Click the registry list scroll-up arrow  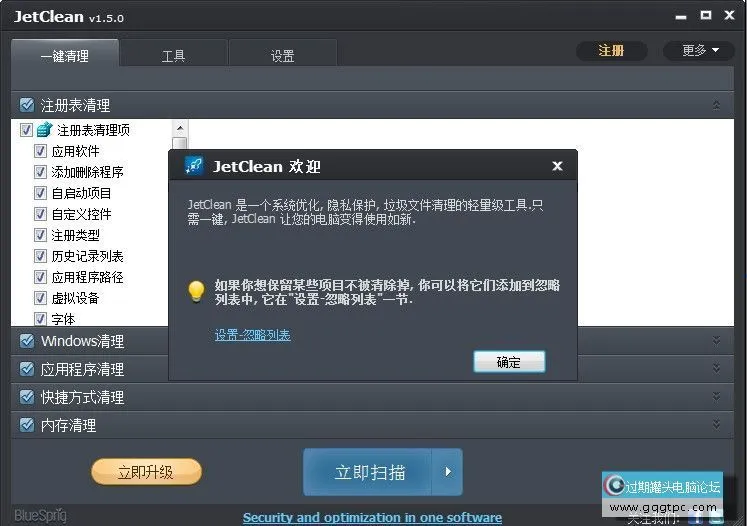point(180,128)
